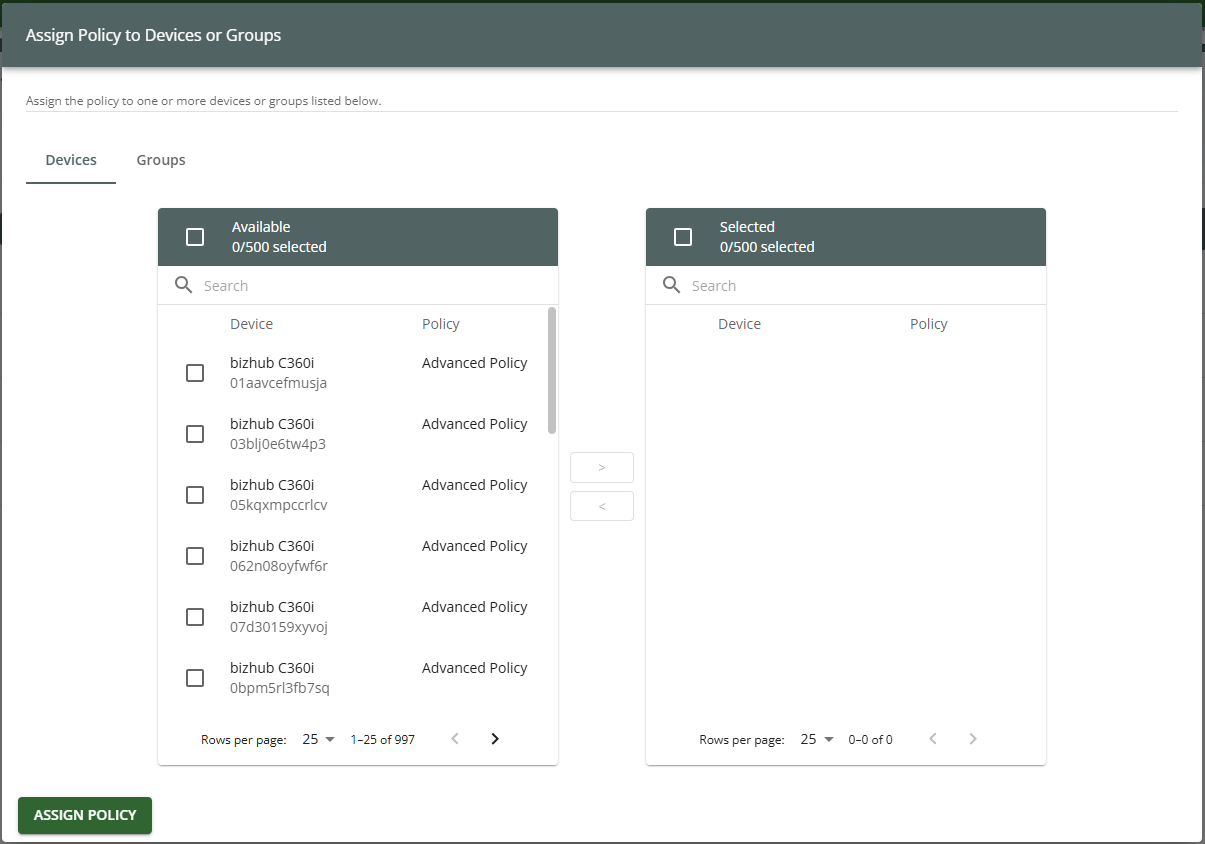This screenshot has width=1205, height=844.
Task: Switch to the Groups tab
Action: (x=161, y=160)
